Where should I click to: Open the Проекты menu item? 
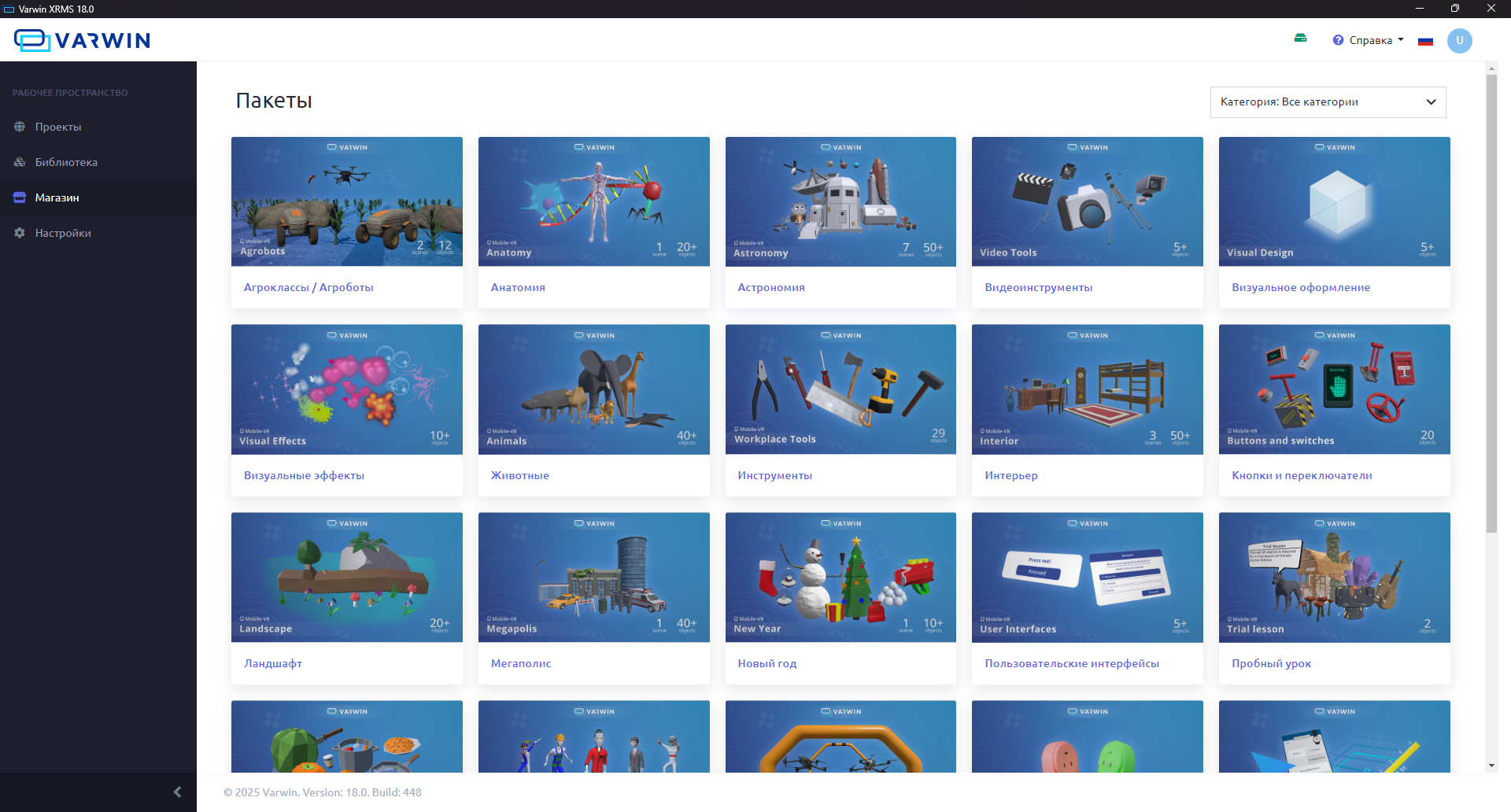57,127
